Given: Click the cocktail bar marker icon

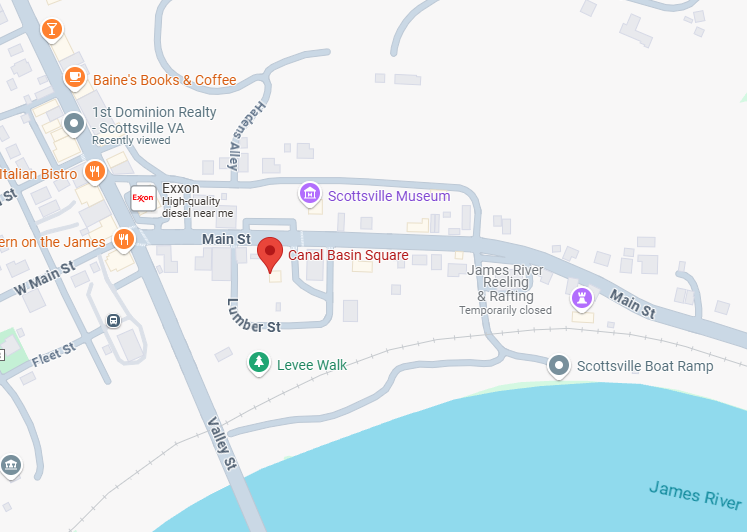Looking at the screenshot, I should (x=52, y=30).
